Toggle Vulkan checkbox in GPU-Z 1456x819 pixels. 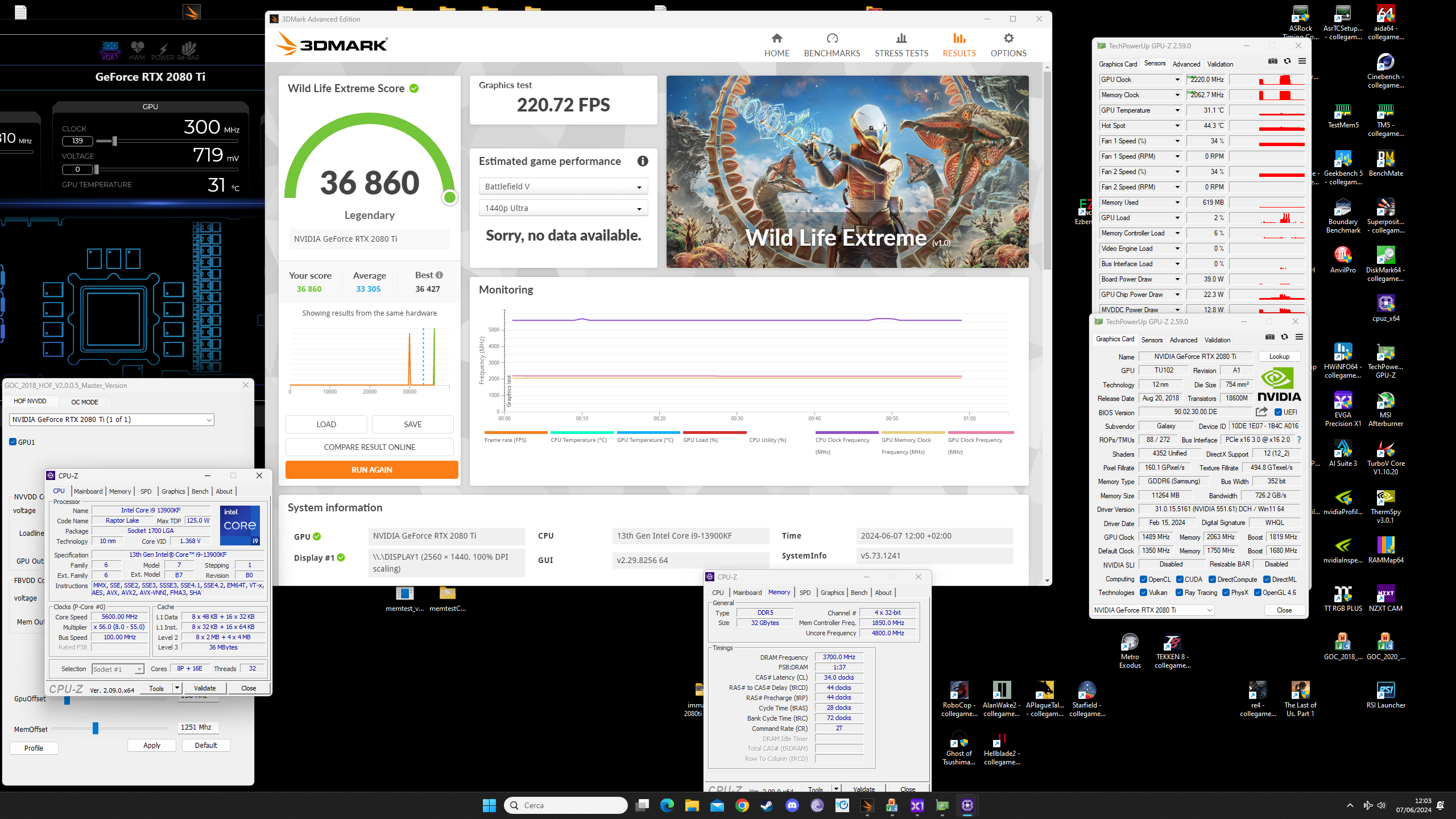[1143, 593]
